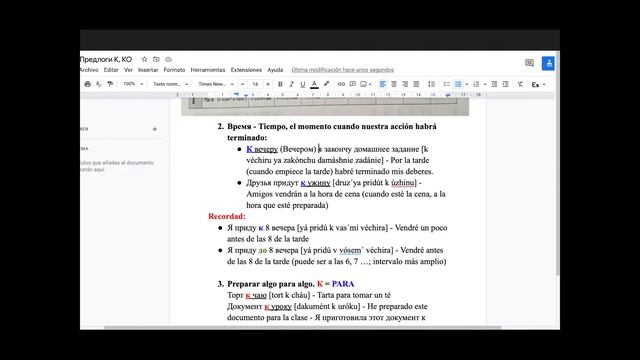This screenshot has width=640, height=360.
Task: Center align the text
Action: 394,84
